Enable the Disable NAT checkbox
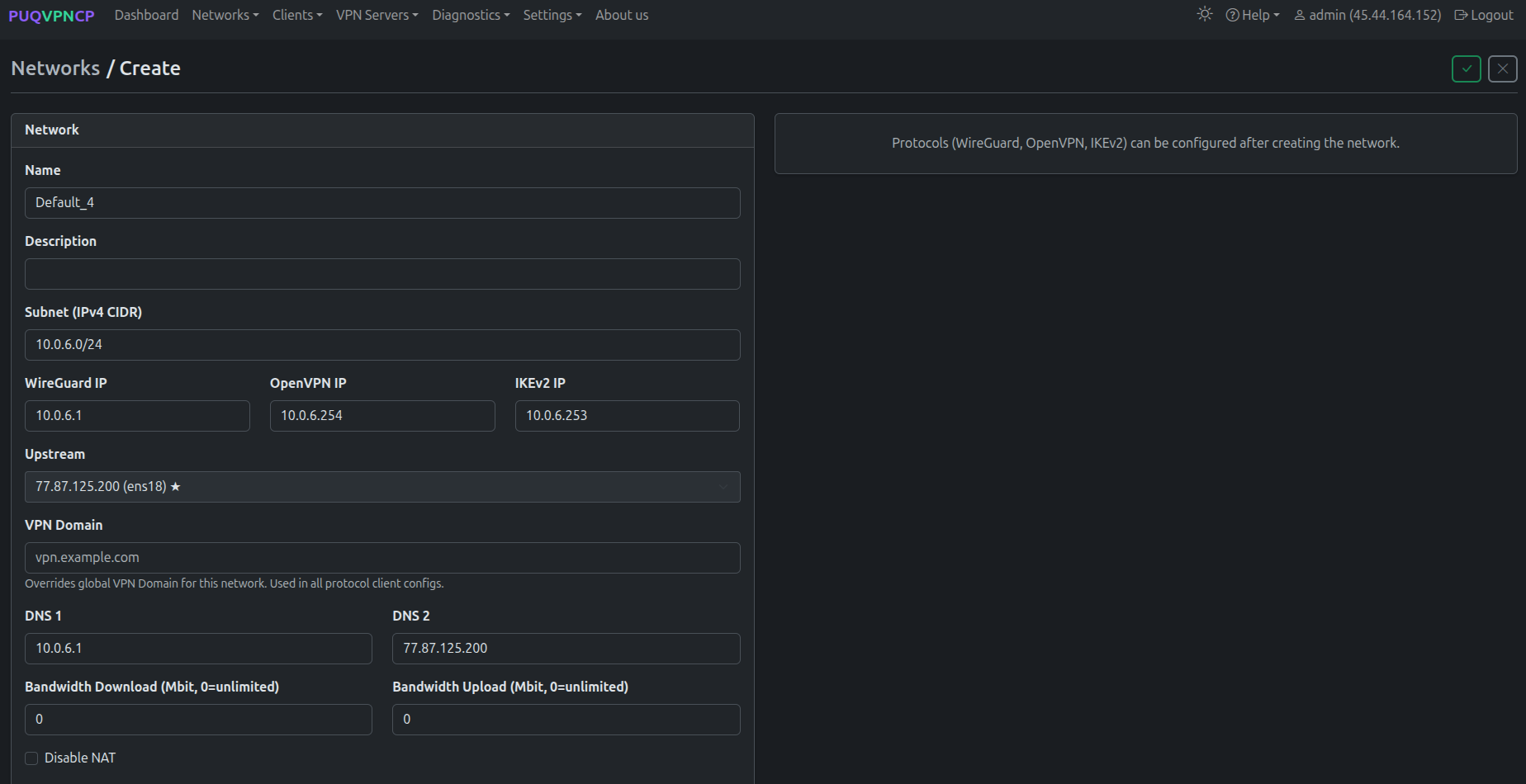 coord(31,758)
